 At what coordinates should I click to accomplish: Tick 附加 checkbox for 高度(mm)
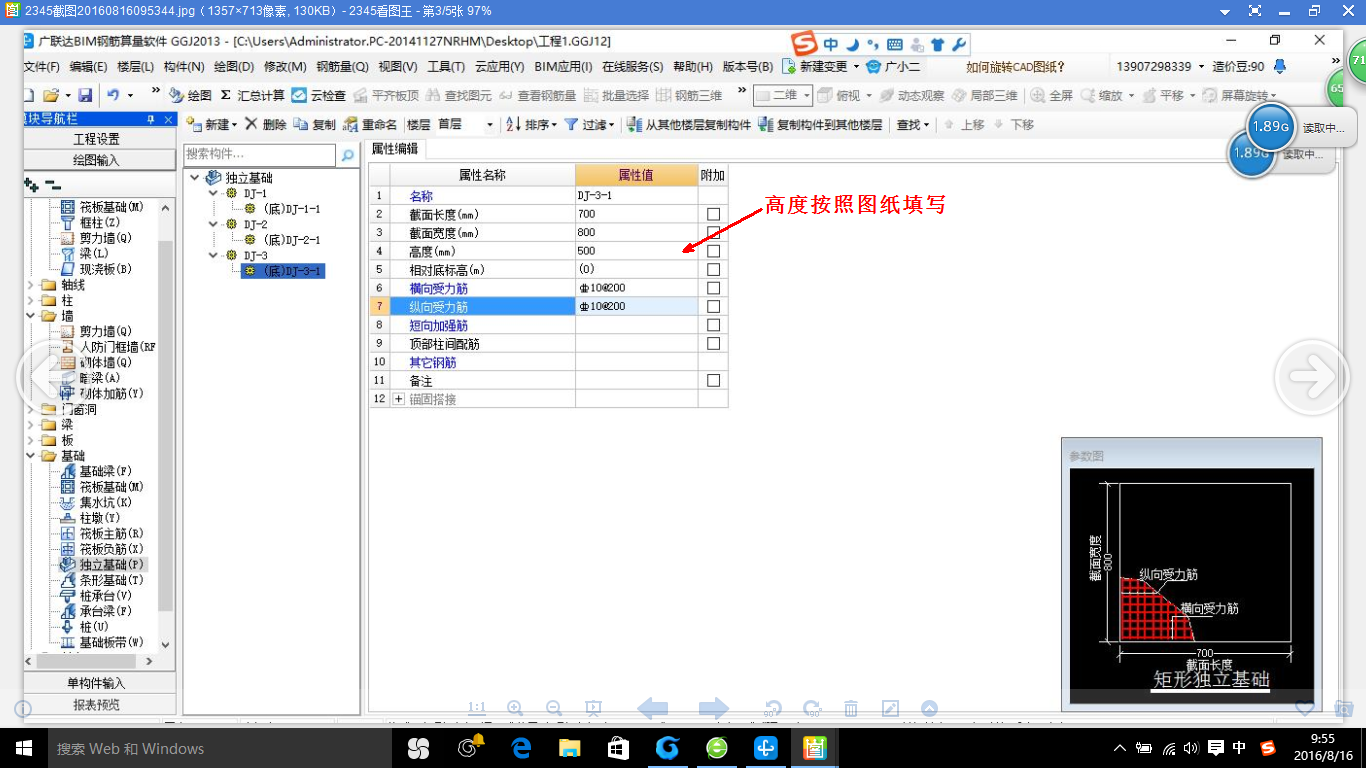pyautogui.click(x=713, y=251)
